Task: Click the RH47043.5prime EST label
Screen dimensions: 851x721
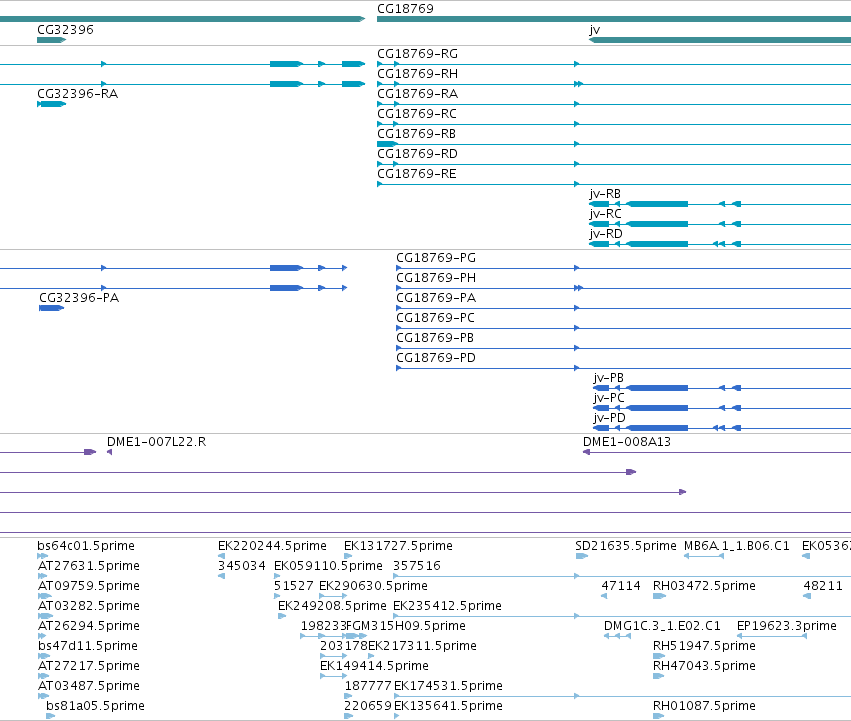Action: coord(704,667)
